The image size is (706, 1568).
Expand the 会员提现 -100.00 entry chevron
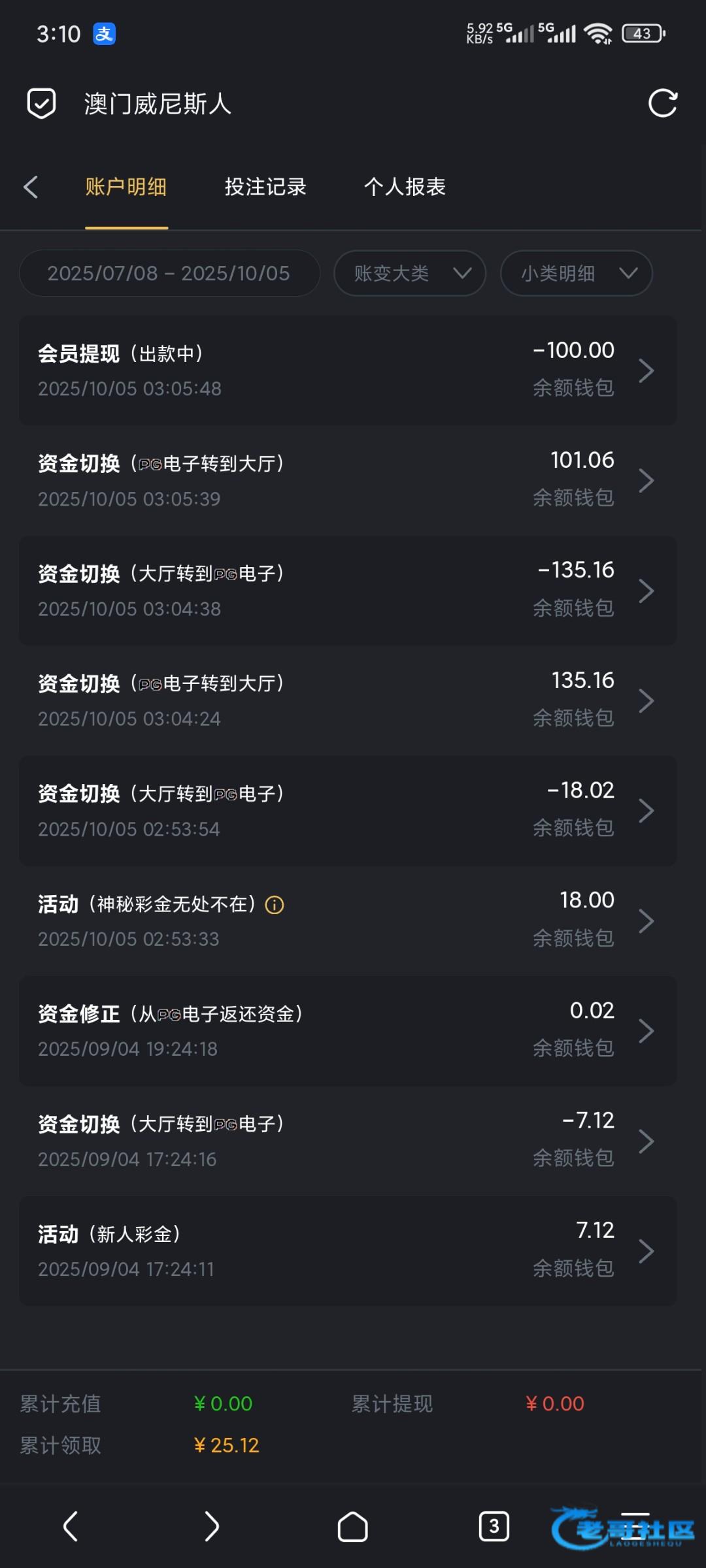tap(646, 370)
